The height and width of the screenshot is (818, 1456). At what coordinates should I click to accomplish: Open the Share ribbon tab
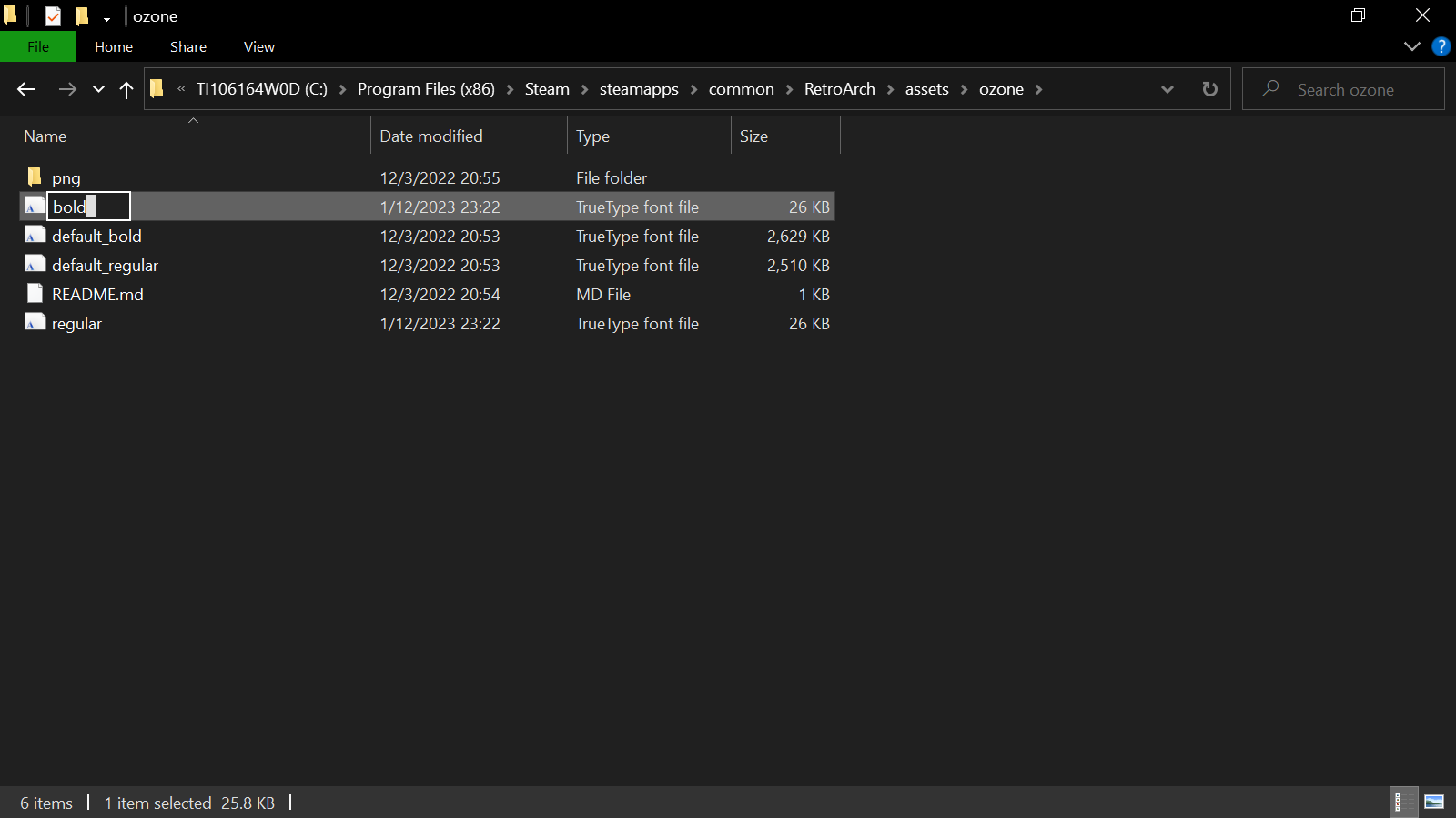[188, 46]
